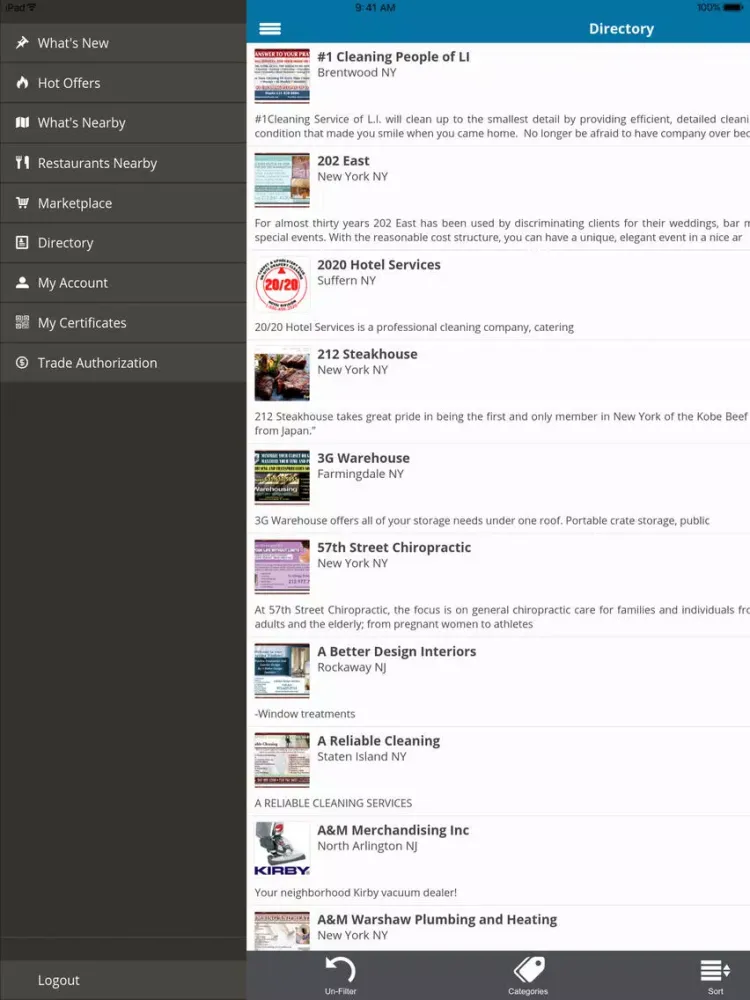Viewport: 750px width, 1000px height.
Task: Click 'Your neighborhood Kirby vacuum dealer!' text
Action: point(355,892)
